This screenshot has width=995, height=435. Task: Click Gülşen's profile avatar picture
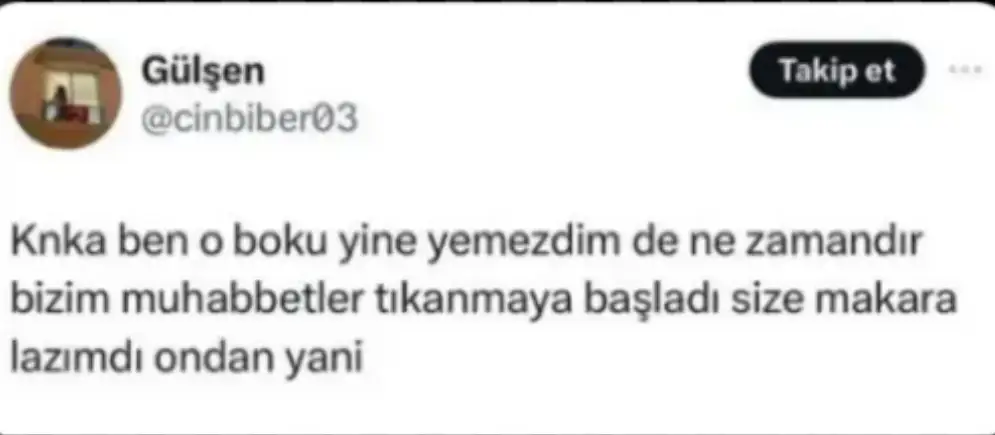click(x=66, y=93)
